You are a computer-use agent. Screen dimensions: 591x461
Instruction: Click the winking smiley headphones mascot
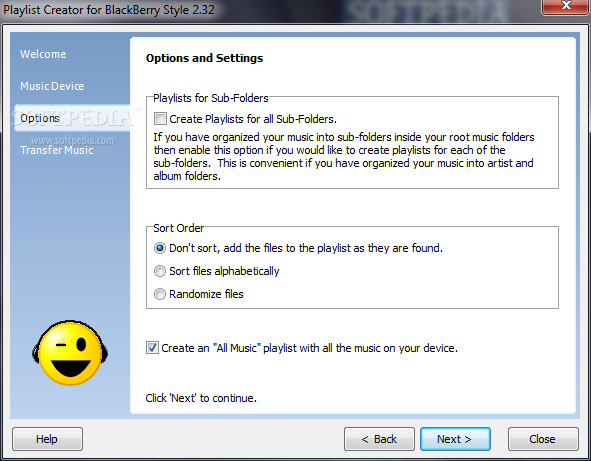(x=70, y=353)
